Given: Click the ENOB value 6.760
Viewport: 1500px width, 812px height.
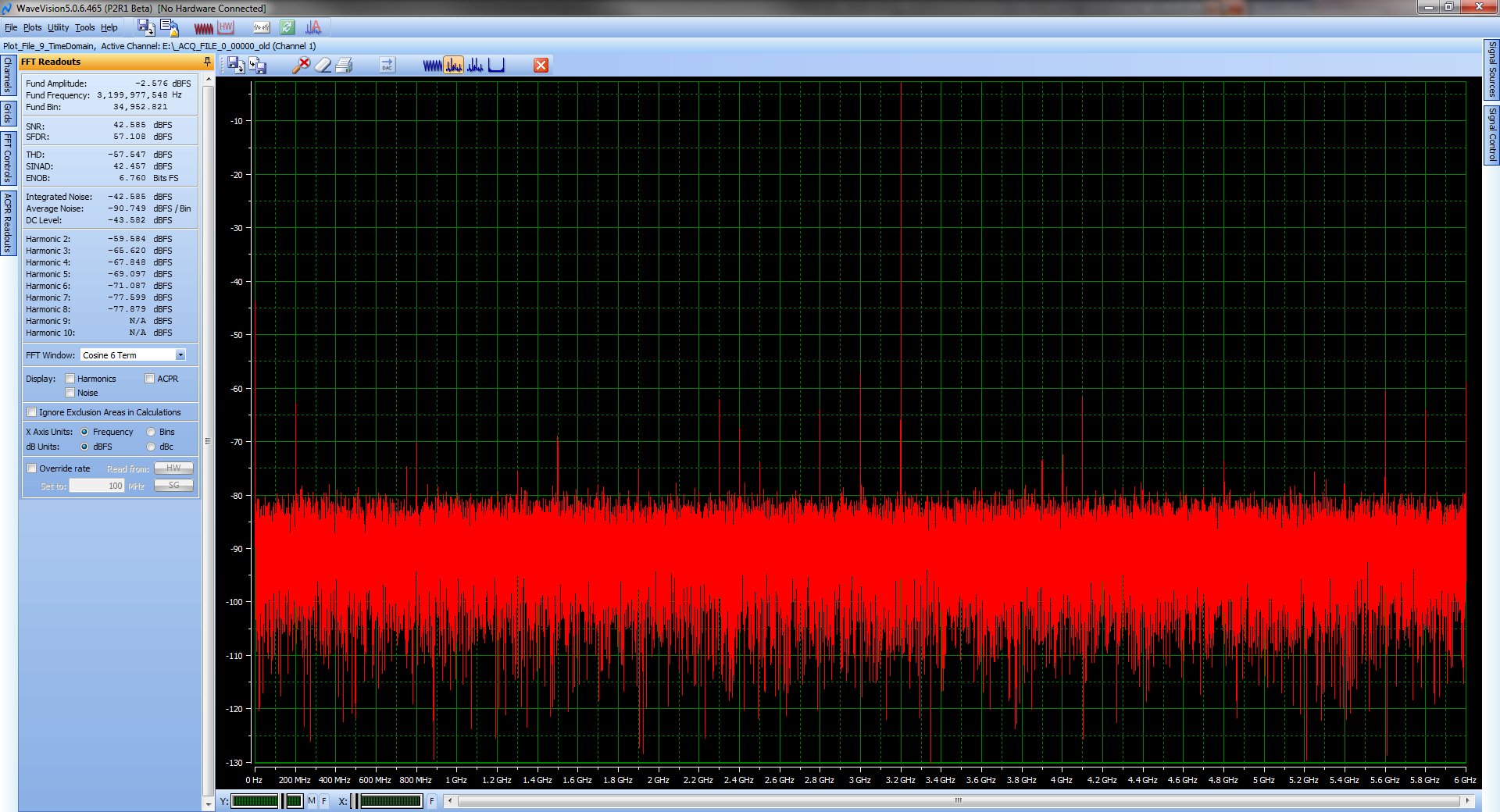Looking at the screenshot, I should coord(132,178).
